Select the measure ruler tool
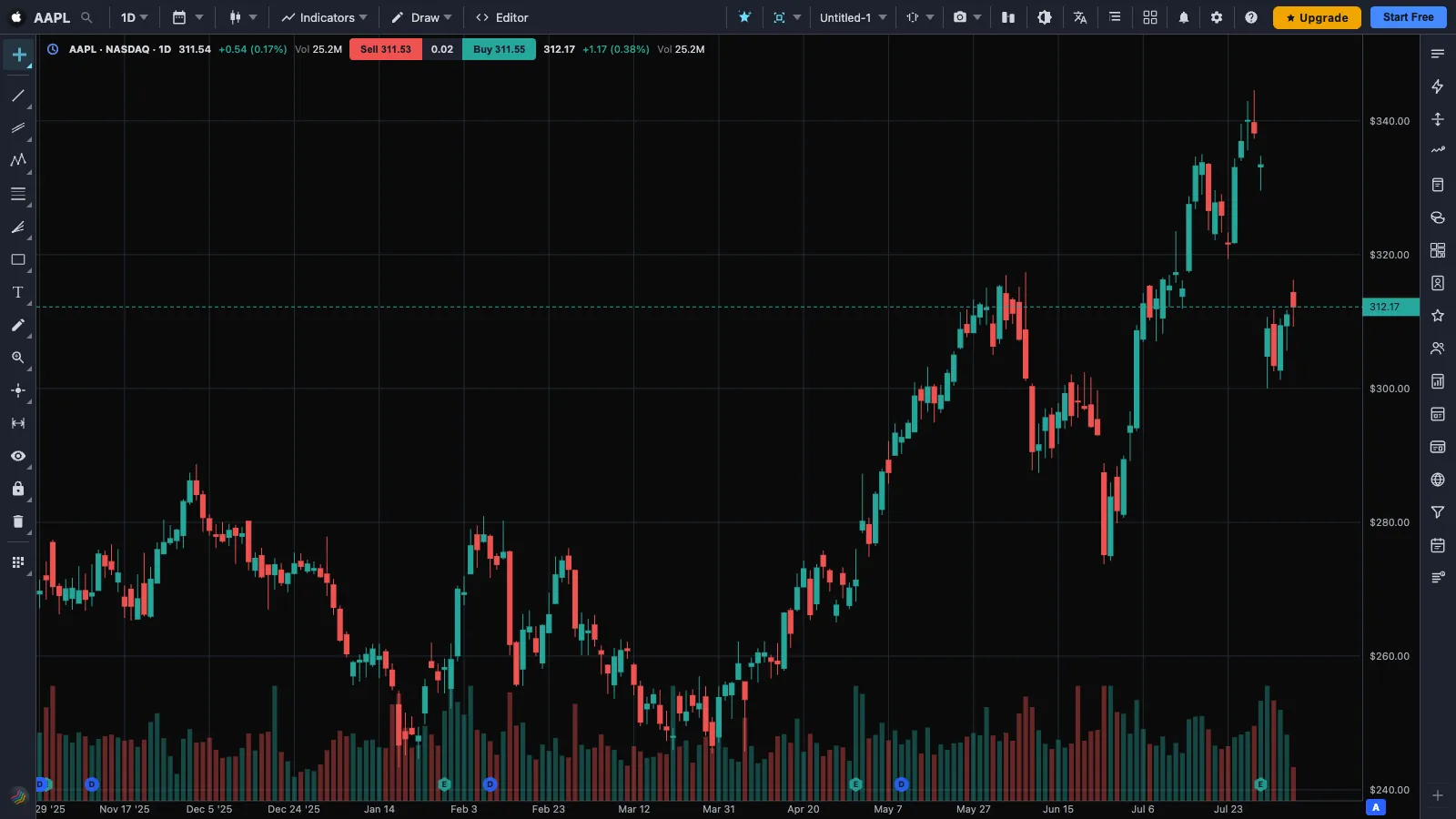 17,423
